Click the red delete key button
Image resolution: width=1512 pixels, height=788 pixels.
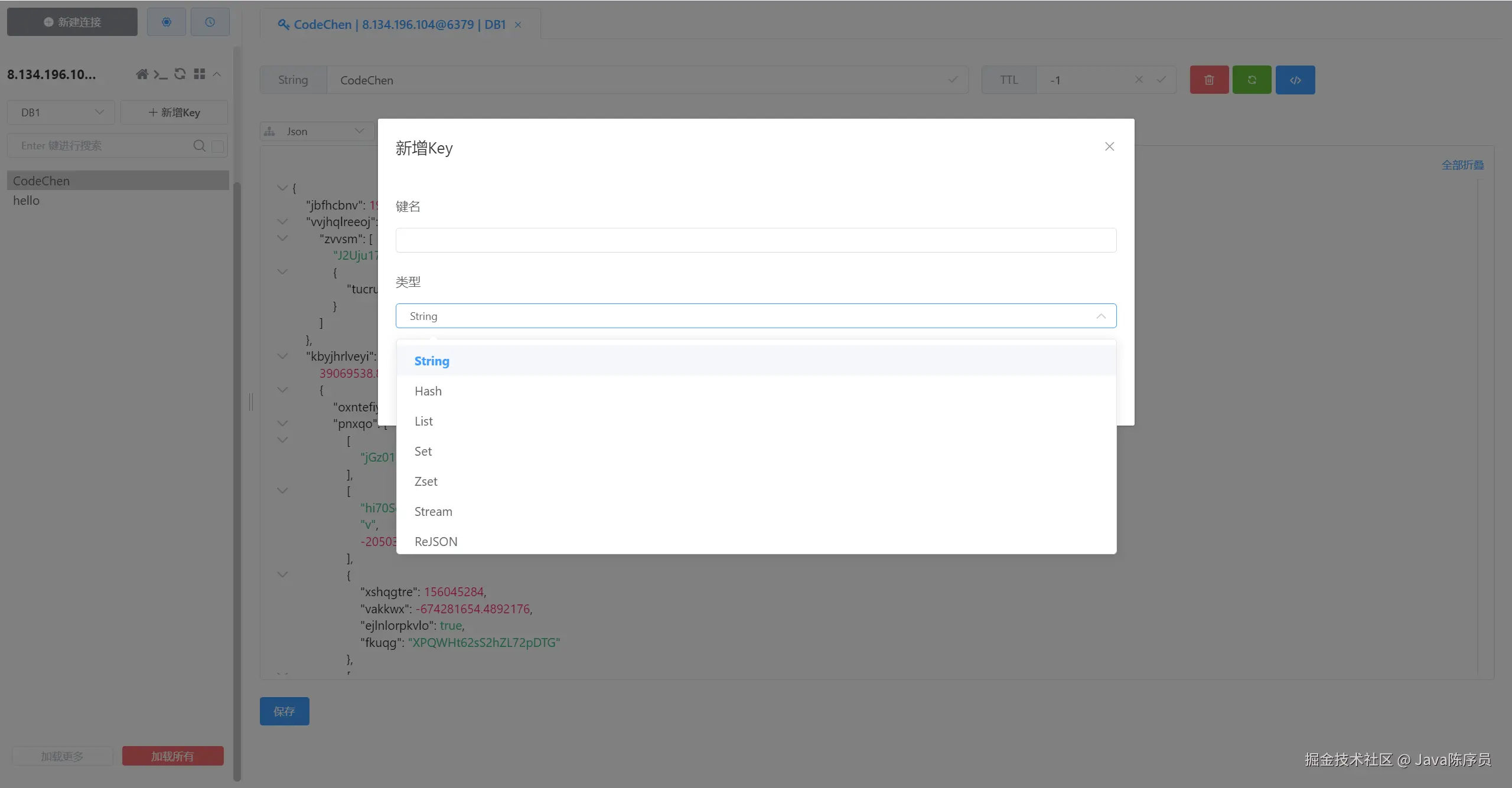click(1209, 80)
